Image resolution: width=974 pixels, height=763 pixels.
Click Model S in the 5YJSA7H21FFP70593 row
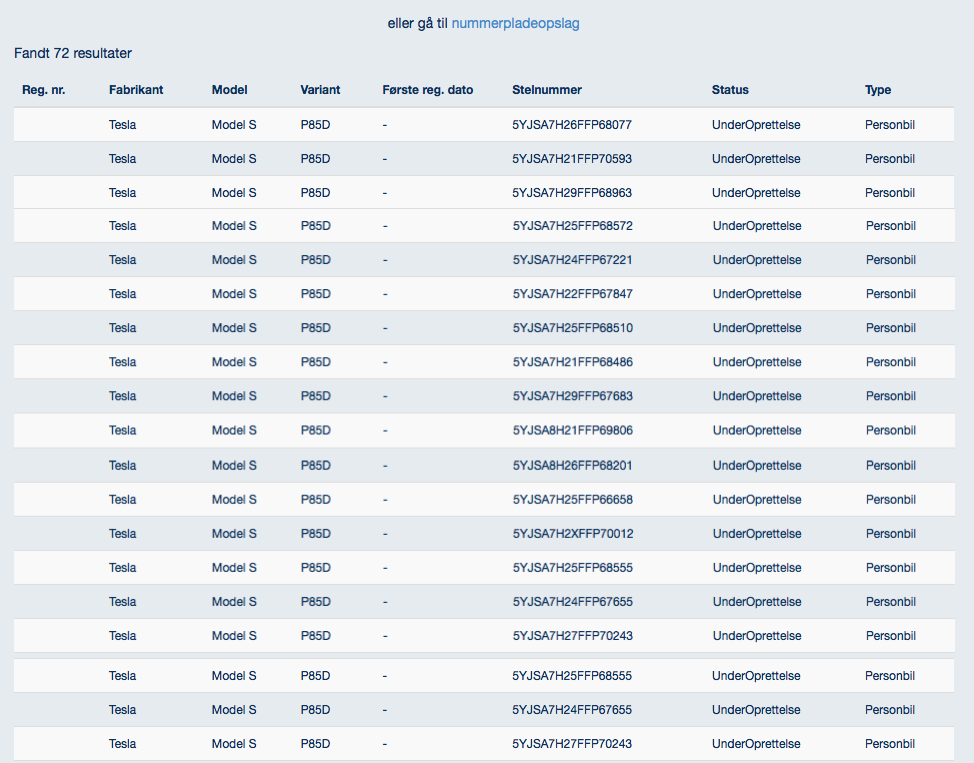click(x=234, y=159)
